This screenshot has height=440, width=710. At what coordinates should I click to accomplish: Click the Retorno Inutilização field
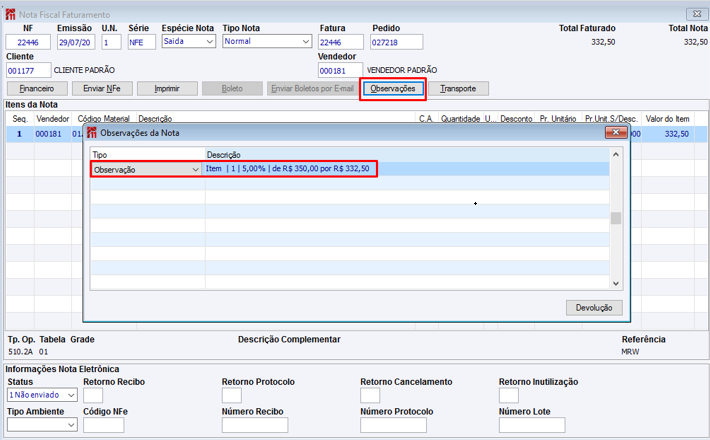509,395
